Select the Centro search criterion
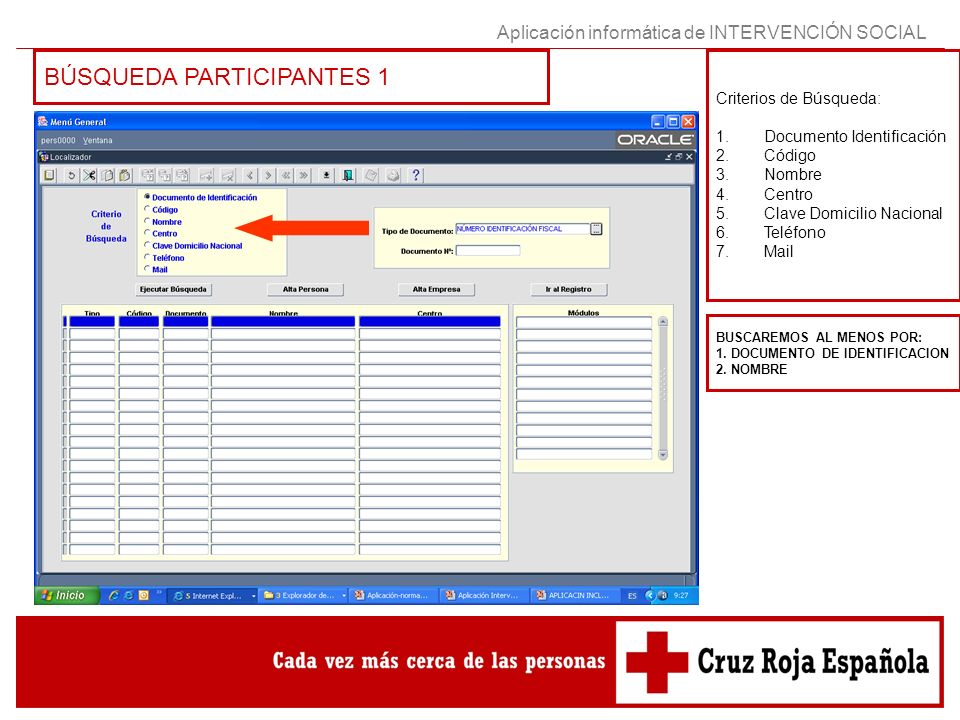 147,233
